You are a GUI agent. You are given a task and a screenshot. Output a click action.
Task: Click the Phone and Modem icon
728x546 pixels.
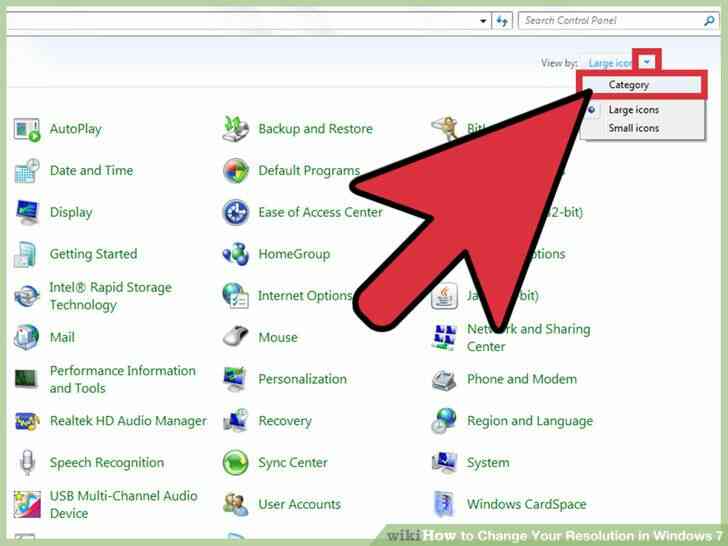tap(444, 380)
